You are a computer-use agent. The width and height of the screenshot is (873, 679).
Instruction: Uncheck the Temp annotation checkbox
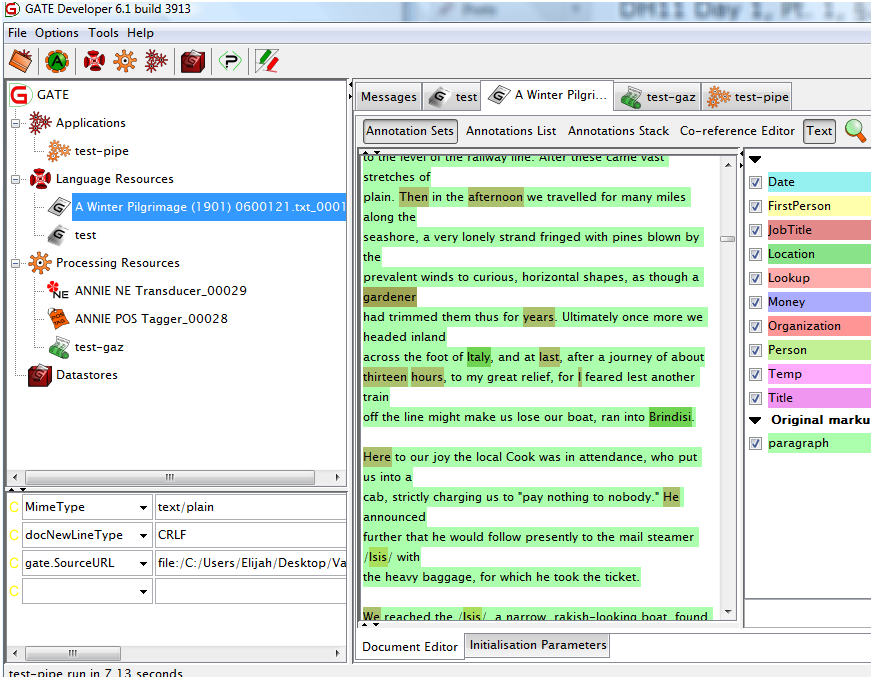tap(756, 374)
